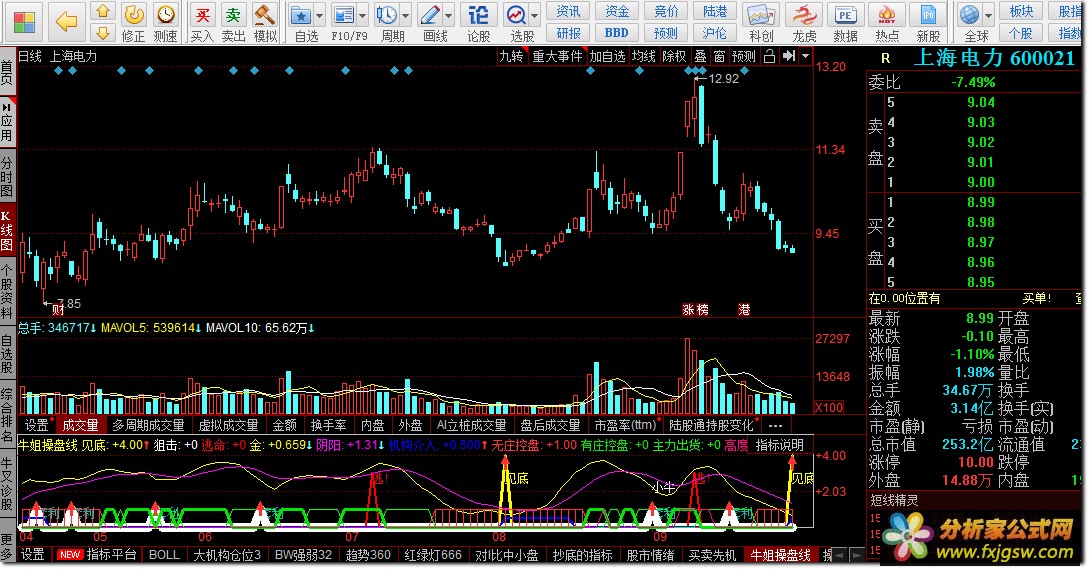Click the colorful home grid icon
Image resolution: width=1090 pixels, height=569 pixels.
coord(24,22)
